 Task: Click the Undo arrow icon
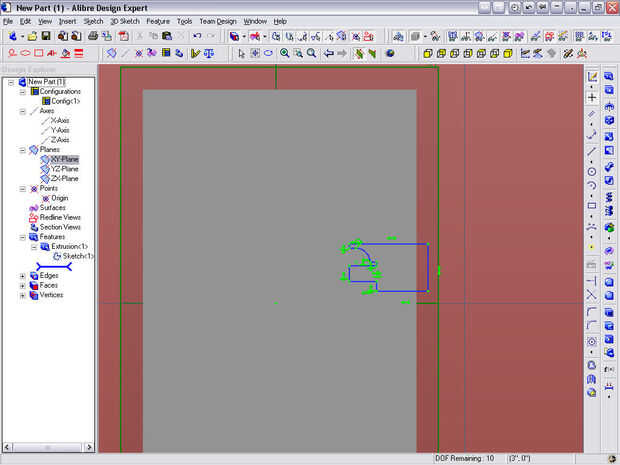click(197, 36)
